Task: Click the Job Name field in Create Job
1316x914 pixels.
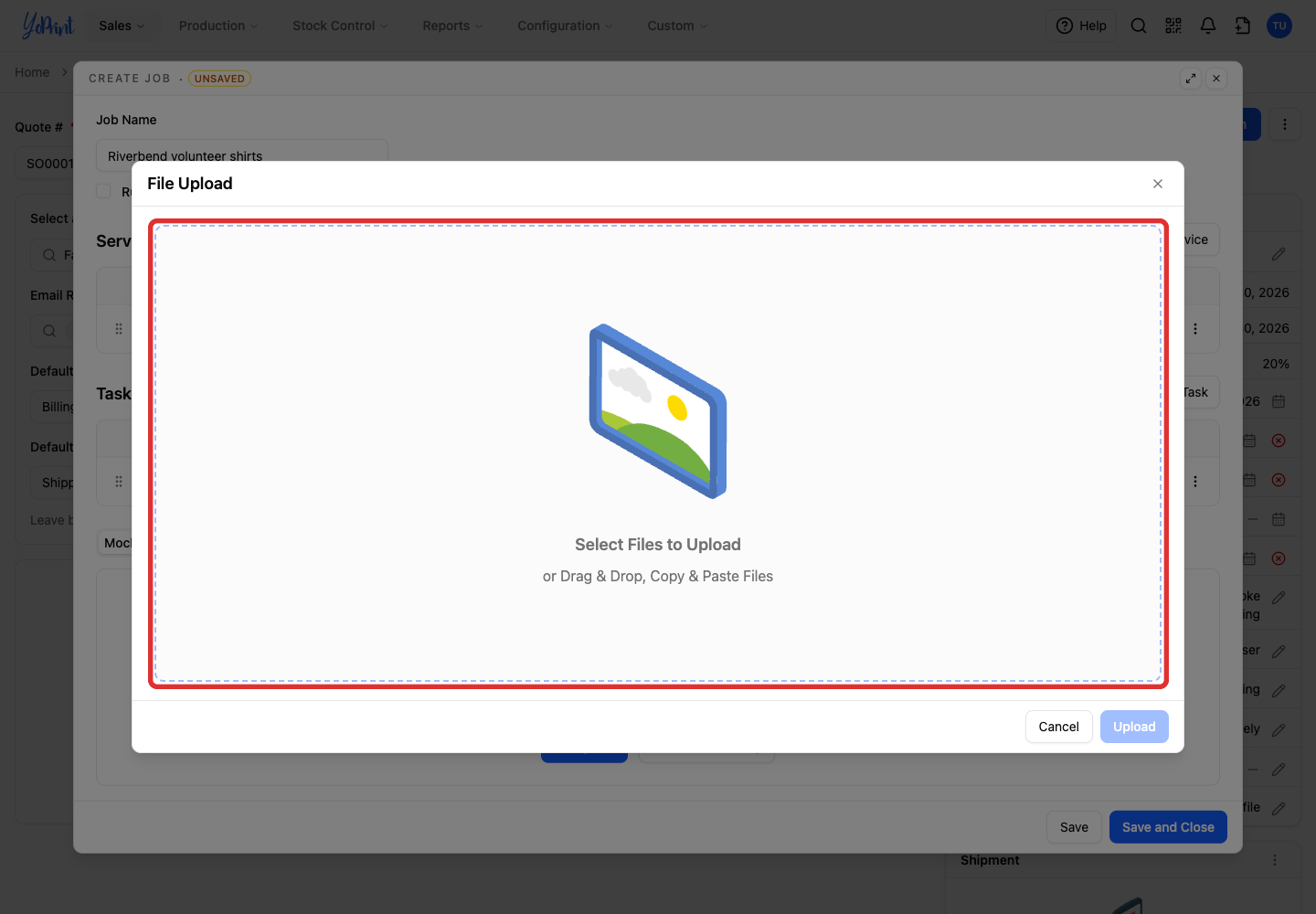Action: pos(242,154)
